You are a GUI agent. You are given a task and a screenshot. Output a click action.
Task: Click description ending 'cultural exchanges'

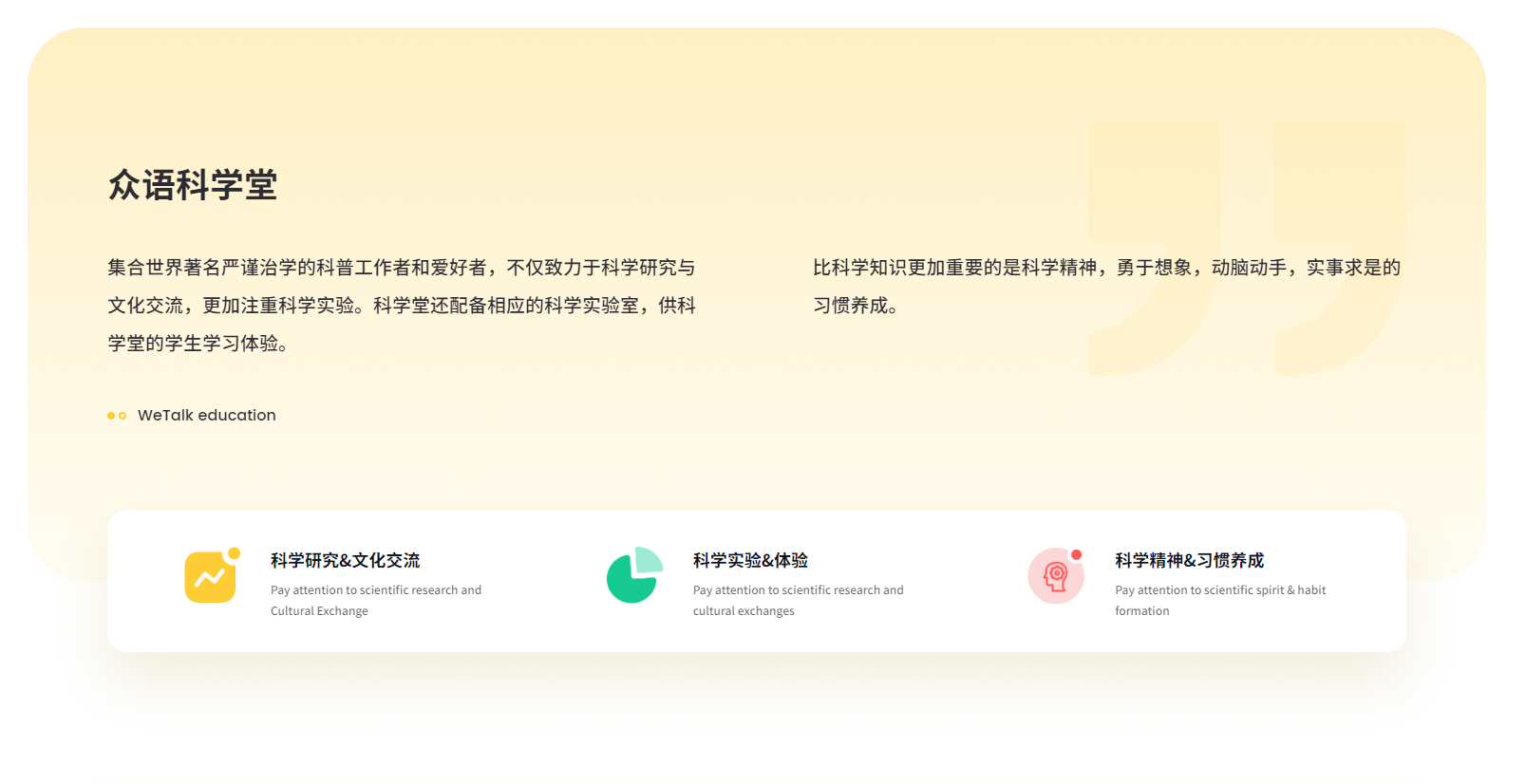[798, 600]
